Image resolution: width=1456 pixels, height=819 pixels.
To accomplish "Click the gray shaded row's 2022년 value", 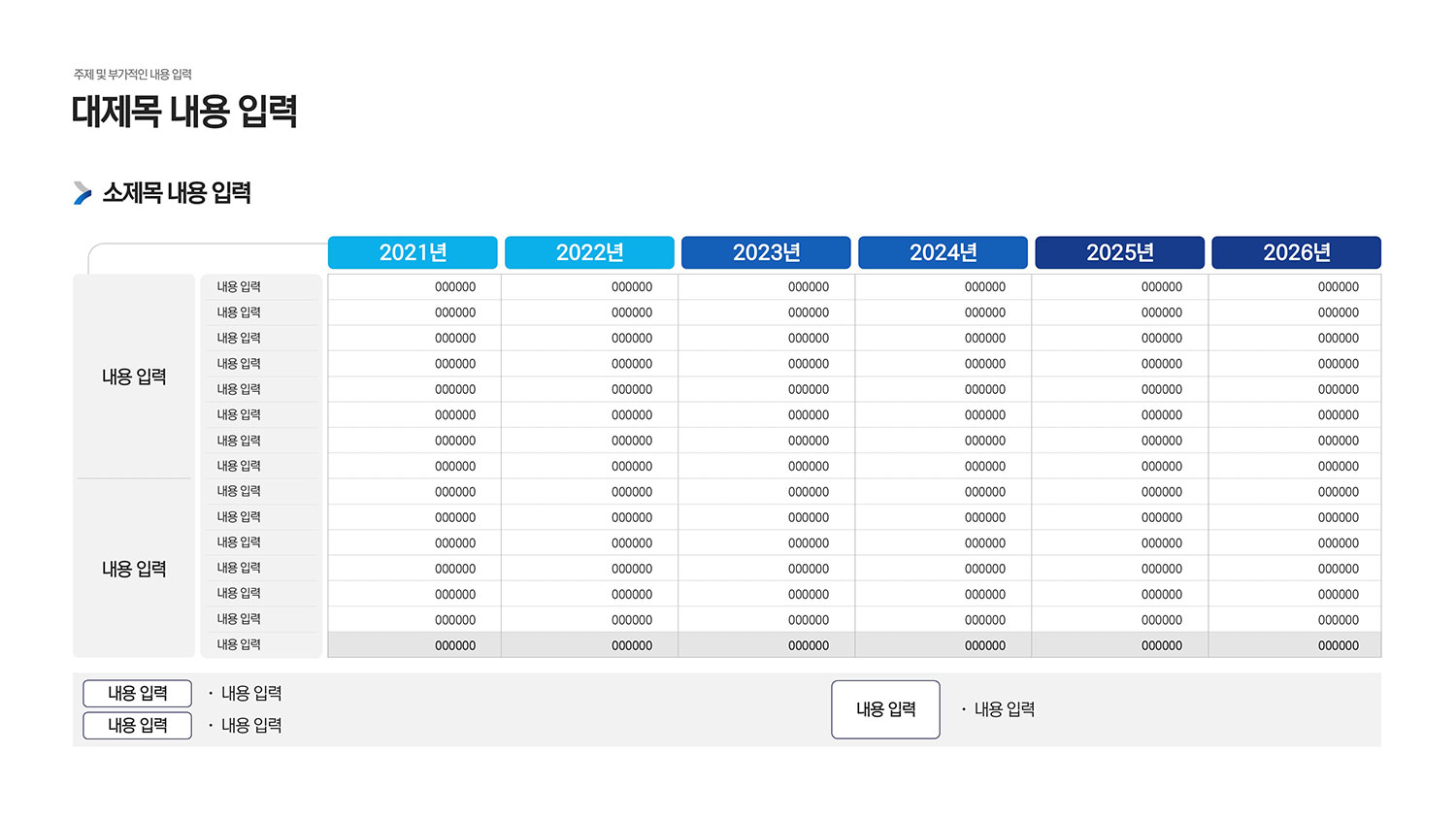I will point(632,645).
